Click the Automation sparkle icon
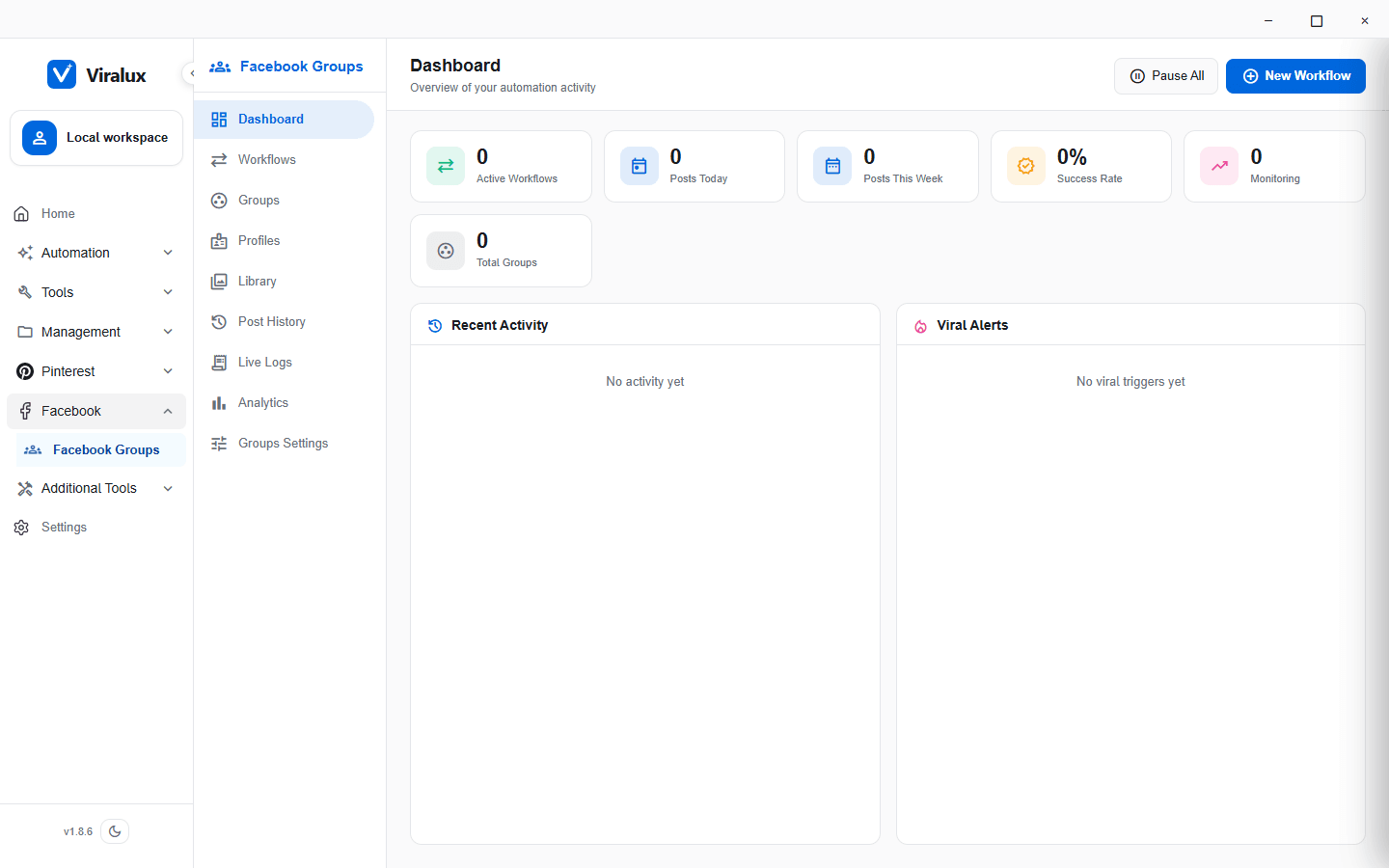The height and width of the screenshot is (868, 1389). 25,253
